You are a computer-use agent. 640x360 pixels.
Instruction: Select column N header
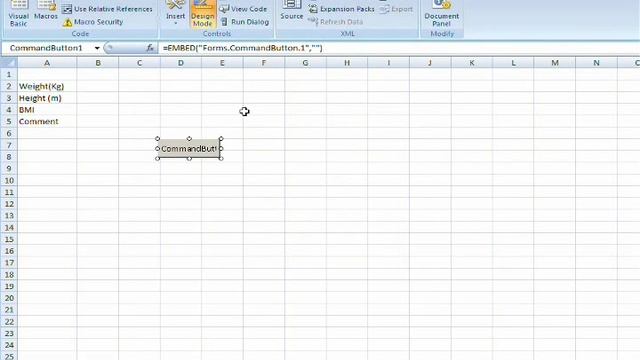pos(596,63)
